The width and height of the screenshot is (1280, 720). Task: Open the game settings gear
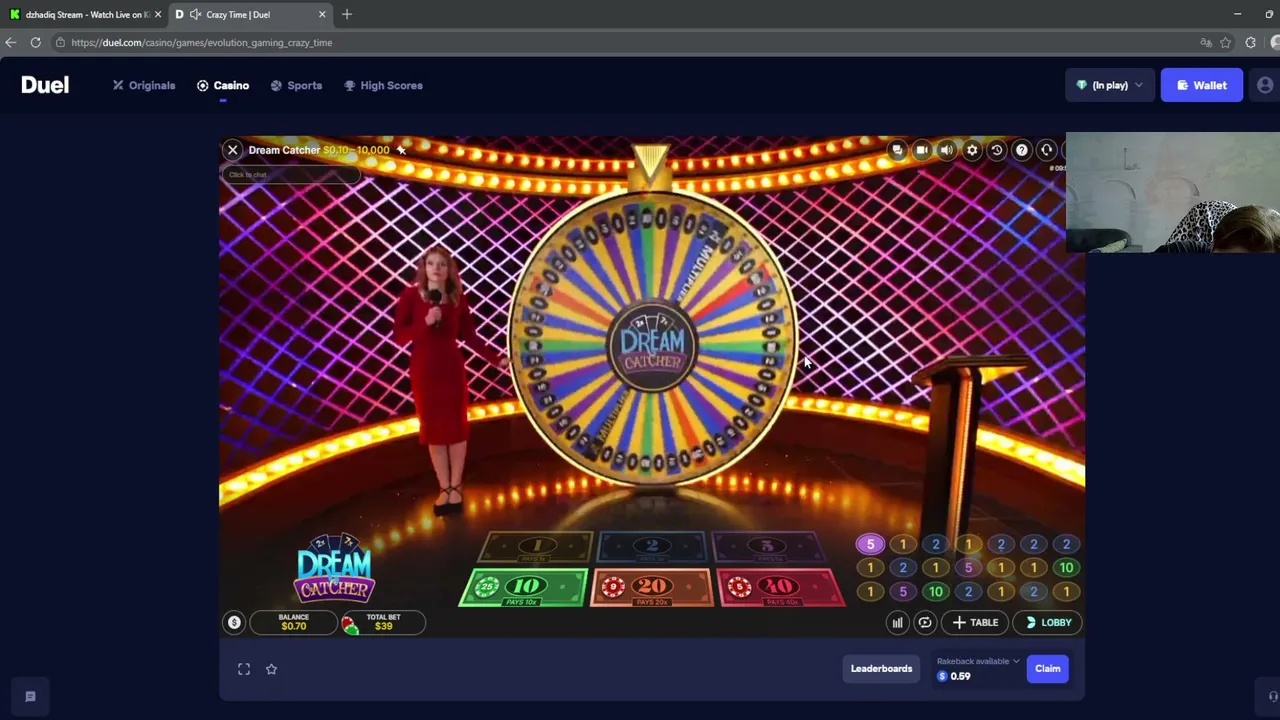pyautogui.click(x=972, y=150)
